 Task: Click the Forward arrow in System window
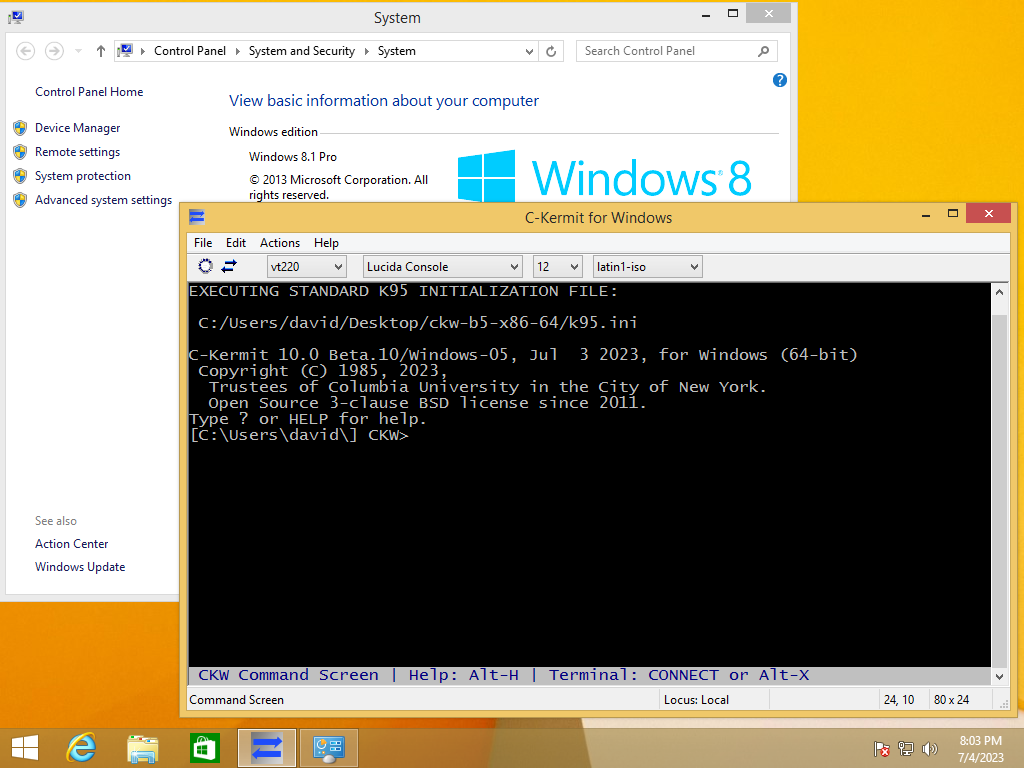tap(54, 51)
